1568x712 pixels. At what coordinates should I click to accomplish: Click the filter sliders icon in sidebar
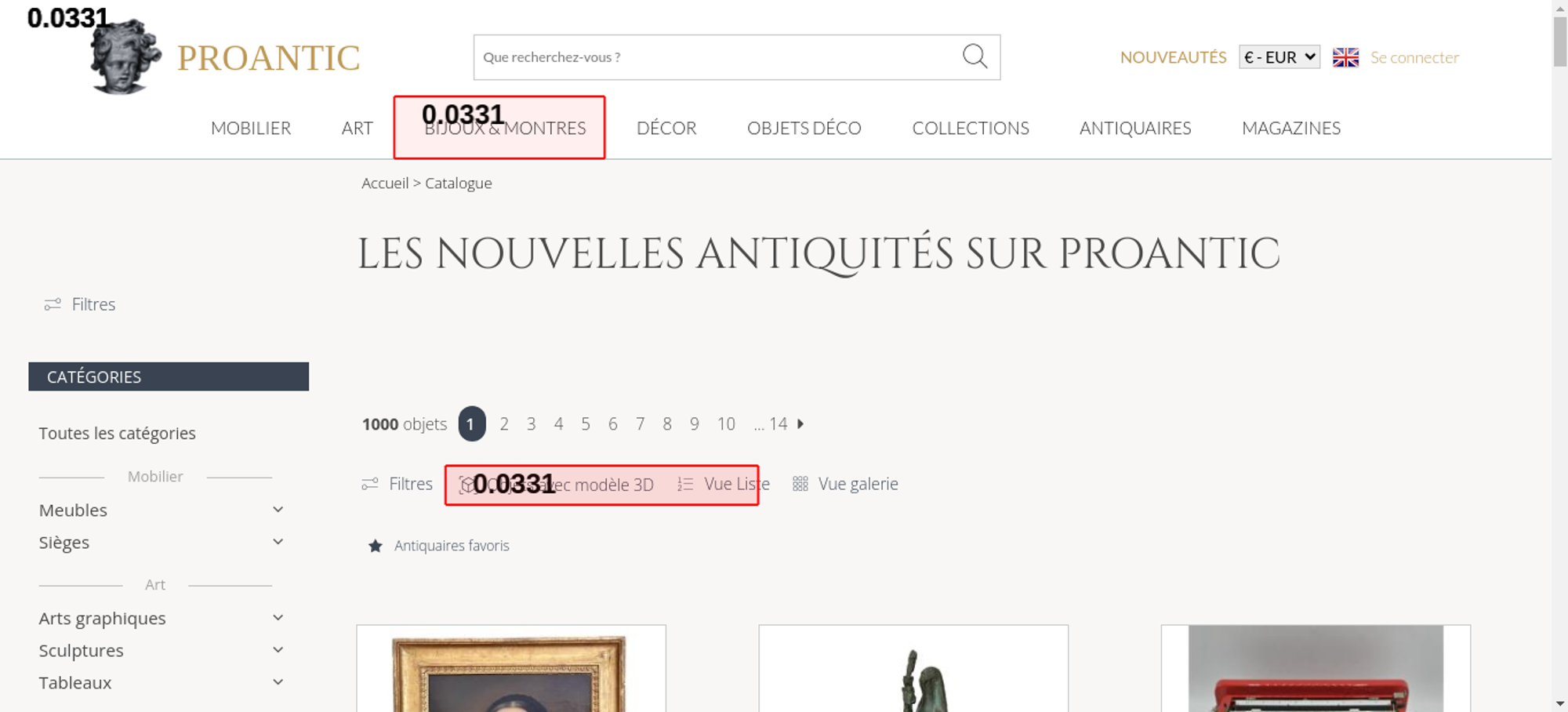tap(53, 304)
